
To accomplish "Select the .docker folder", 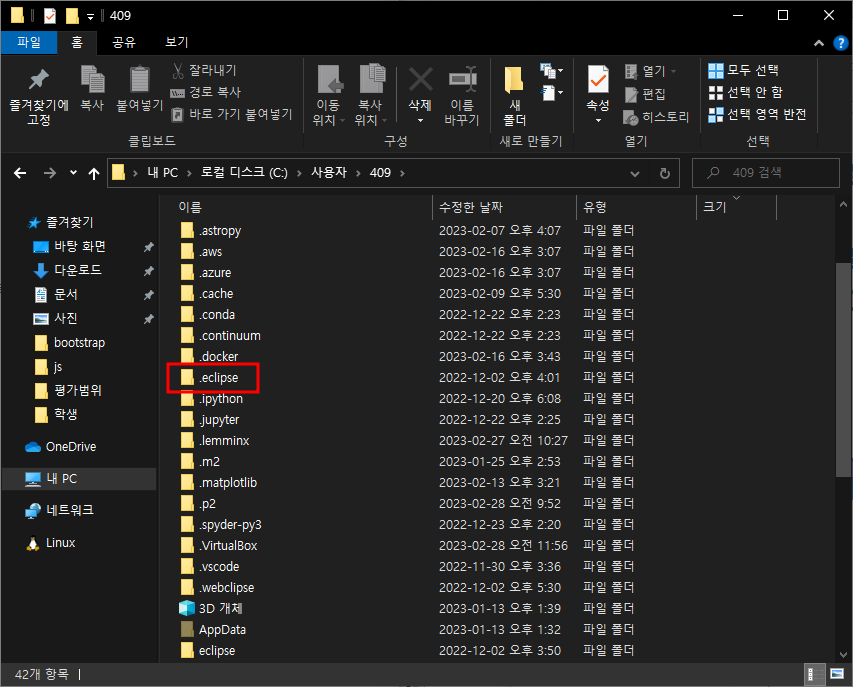I will (218, 356).
